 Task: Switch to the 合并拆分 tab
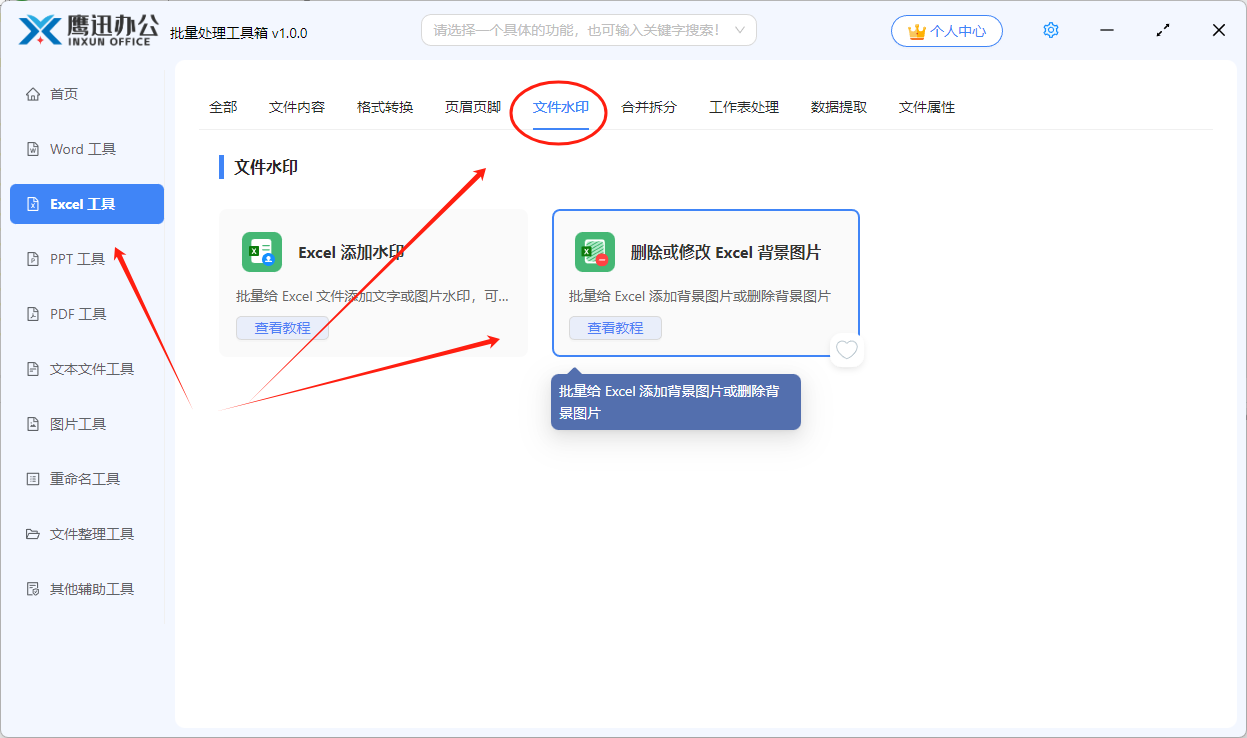pos(649,107)
